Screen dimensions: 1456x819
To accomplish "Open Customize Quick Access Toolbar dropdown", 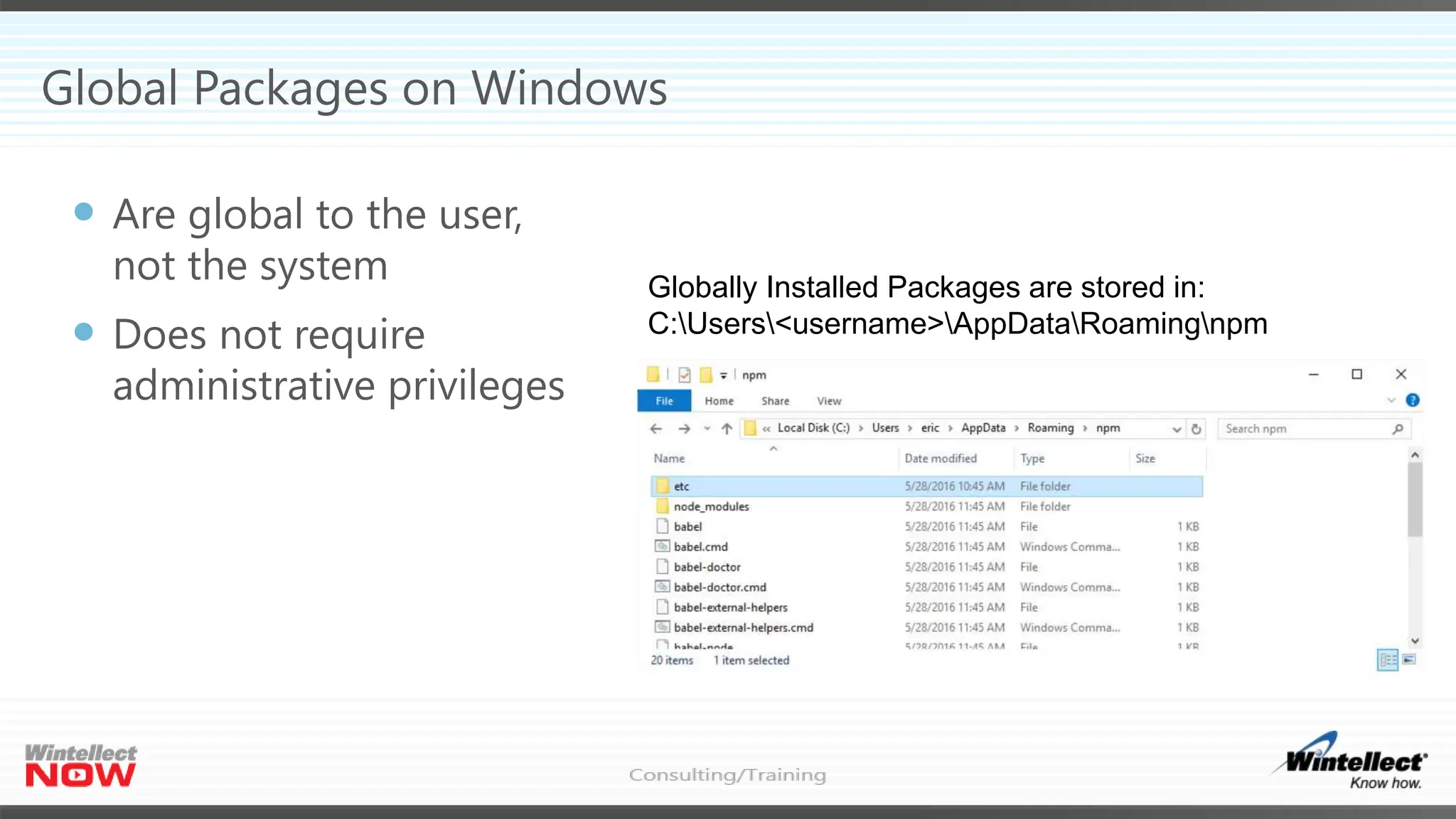I will coord(723,375).
